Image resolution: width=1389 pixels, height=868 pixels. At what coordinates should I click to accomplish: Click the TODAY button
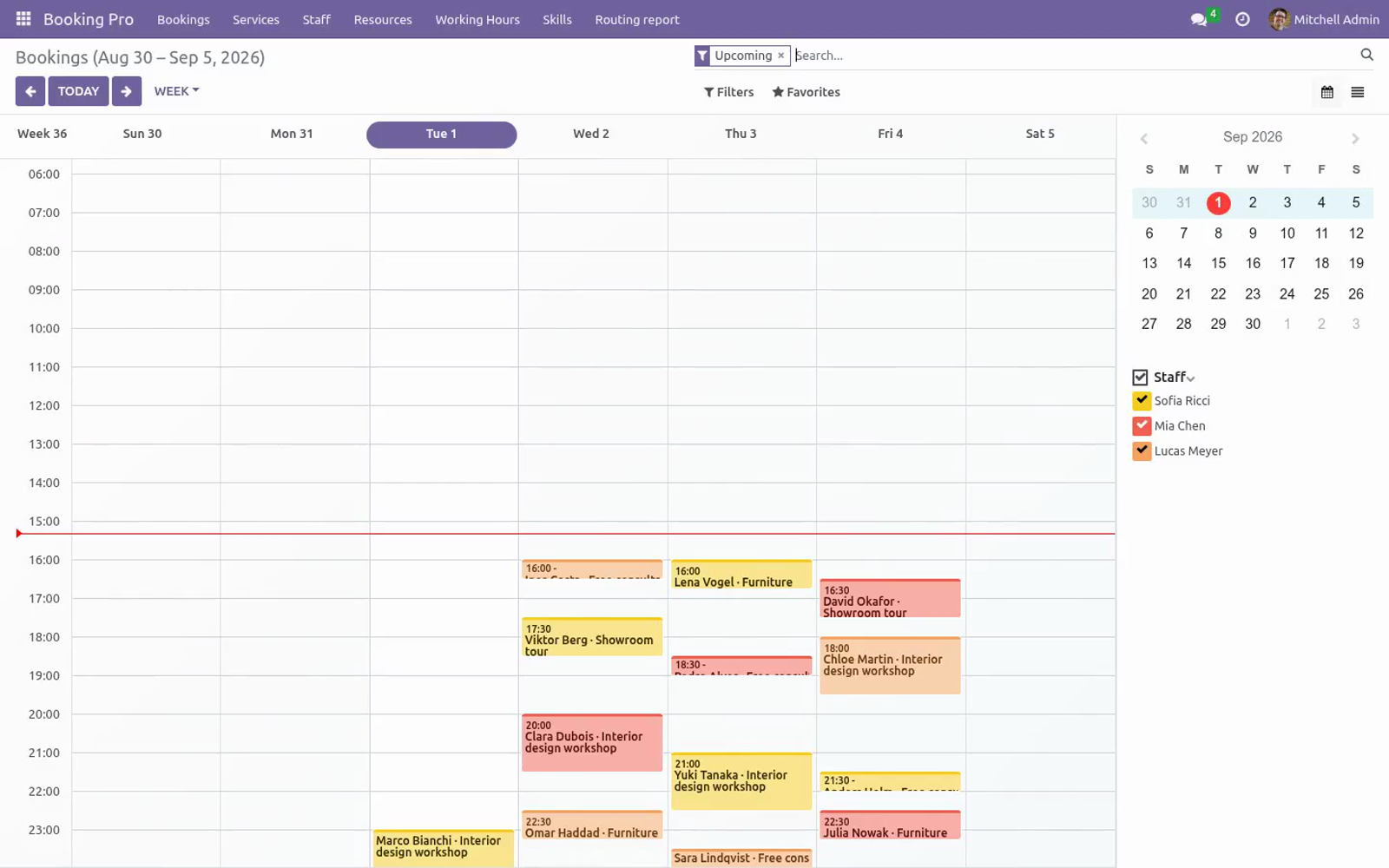78,91
